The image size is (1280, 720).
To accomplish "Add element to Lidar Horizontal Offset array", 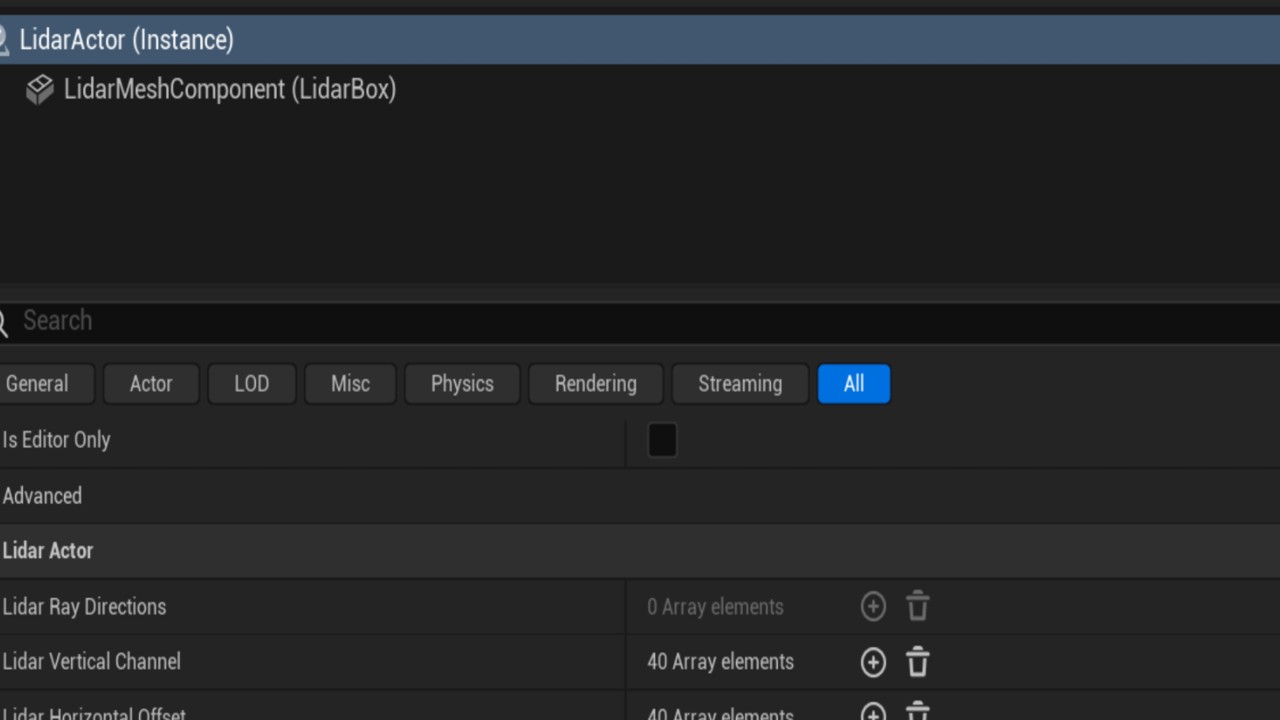I will (x=873, y=713).
